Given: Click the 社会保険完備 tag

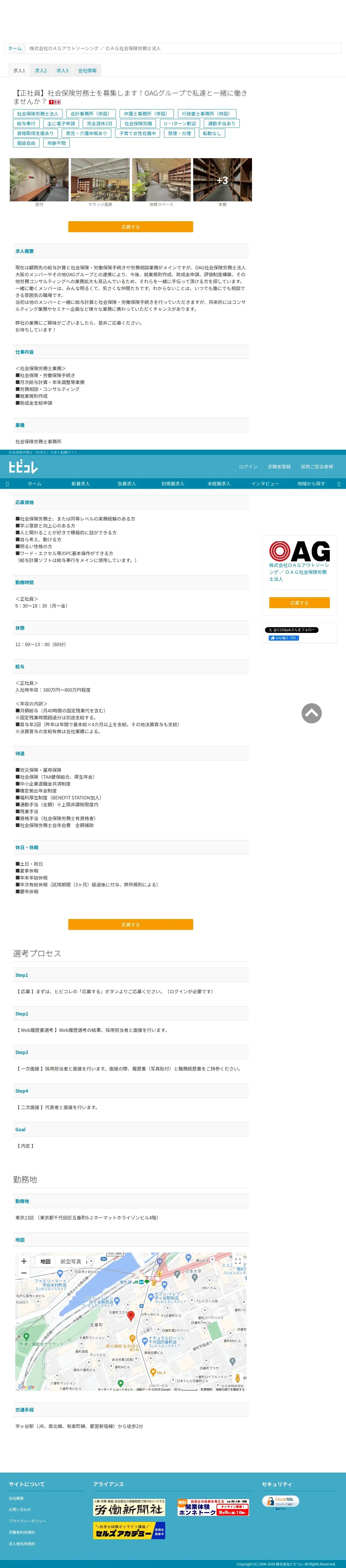Looking at the screenshot, I should [x=138, y=124].
